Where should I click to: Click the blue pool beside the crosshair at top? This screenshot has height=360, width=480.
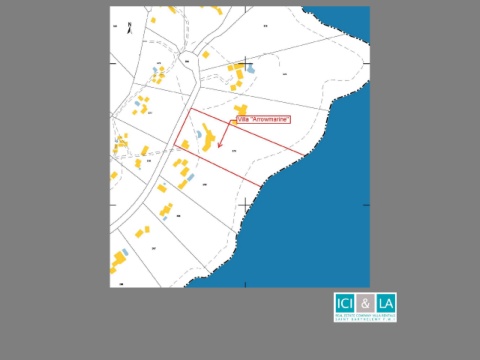[x=251, y=69]
